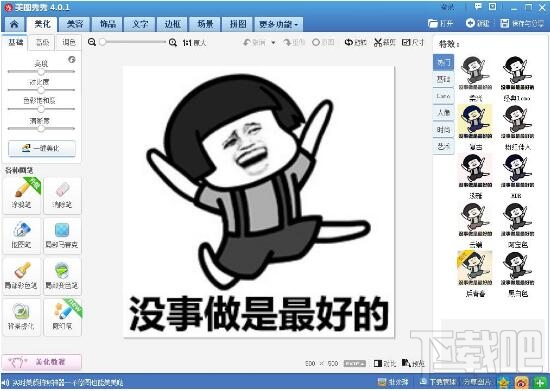Screen dimensions: 550x391
Task: Open the 美化教程 beautify tutorial button
Action: coord(42,362)
